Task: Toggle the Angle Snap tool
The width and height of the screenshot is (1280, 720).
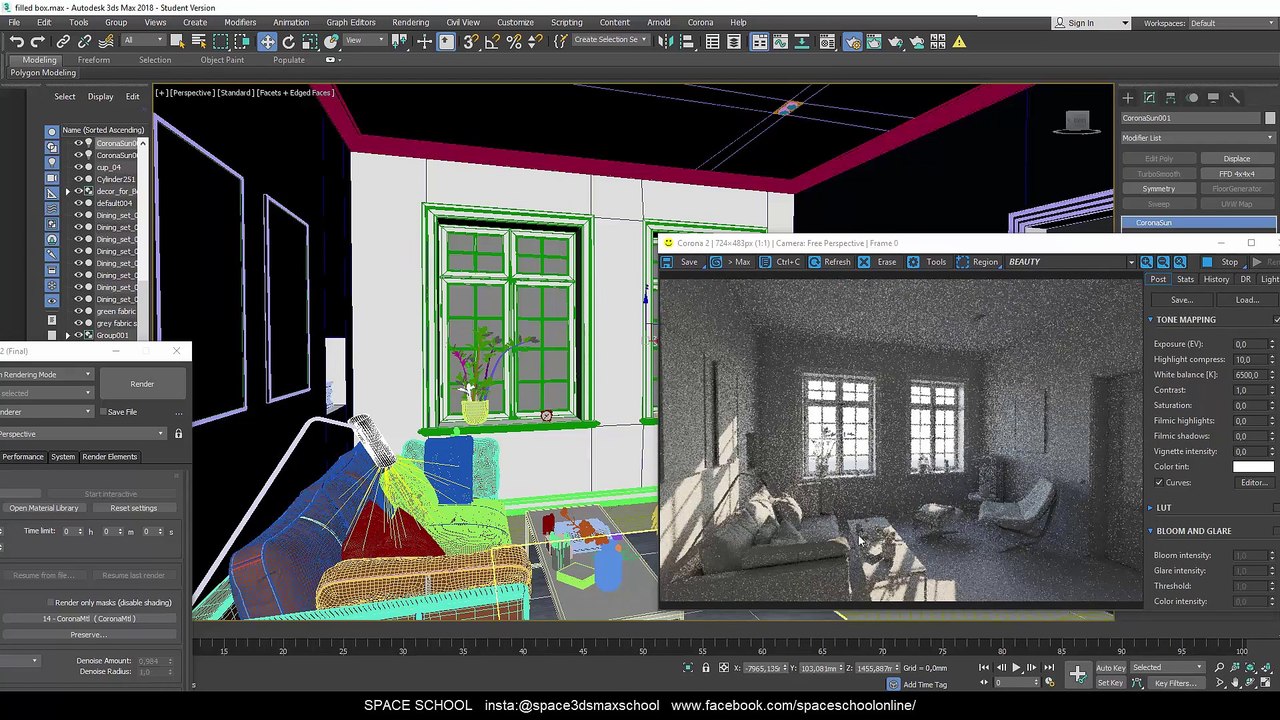Action: (x=492, y=41)
